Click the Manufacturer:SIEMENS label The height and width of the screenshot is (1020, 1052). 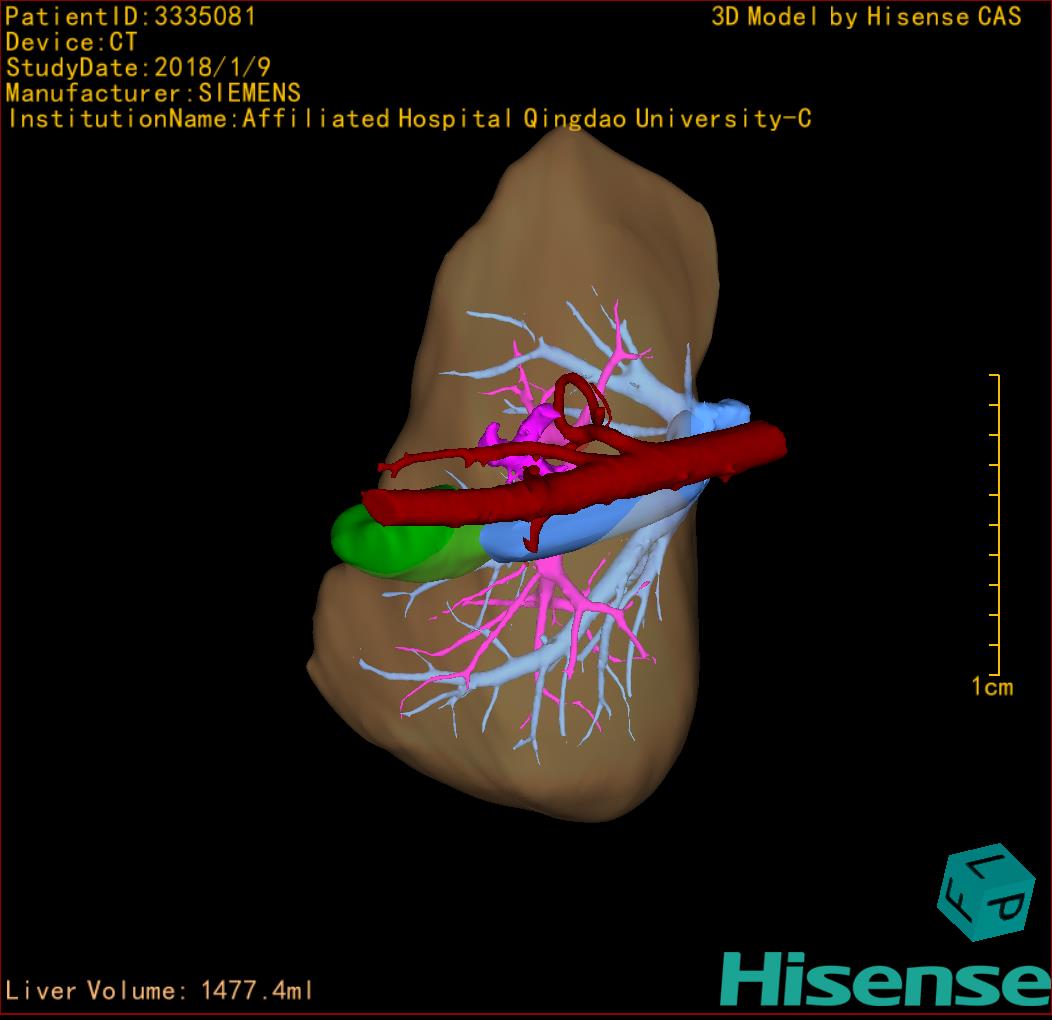(x=153, y=93)
